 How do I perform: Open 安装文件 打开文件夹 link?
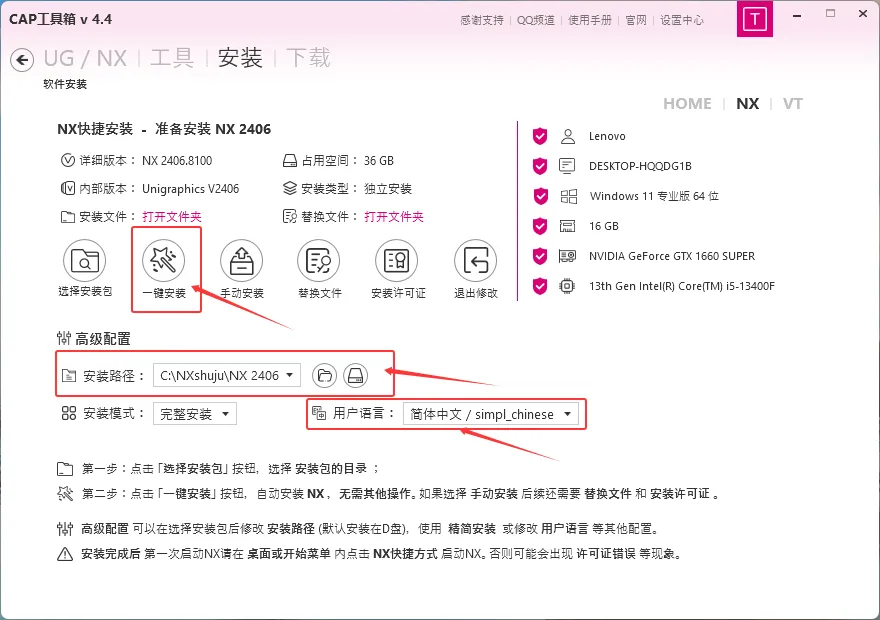tap(172, 217)
